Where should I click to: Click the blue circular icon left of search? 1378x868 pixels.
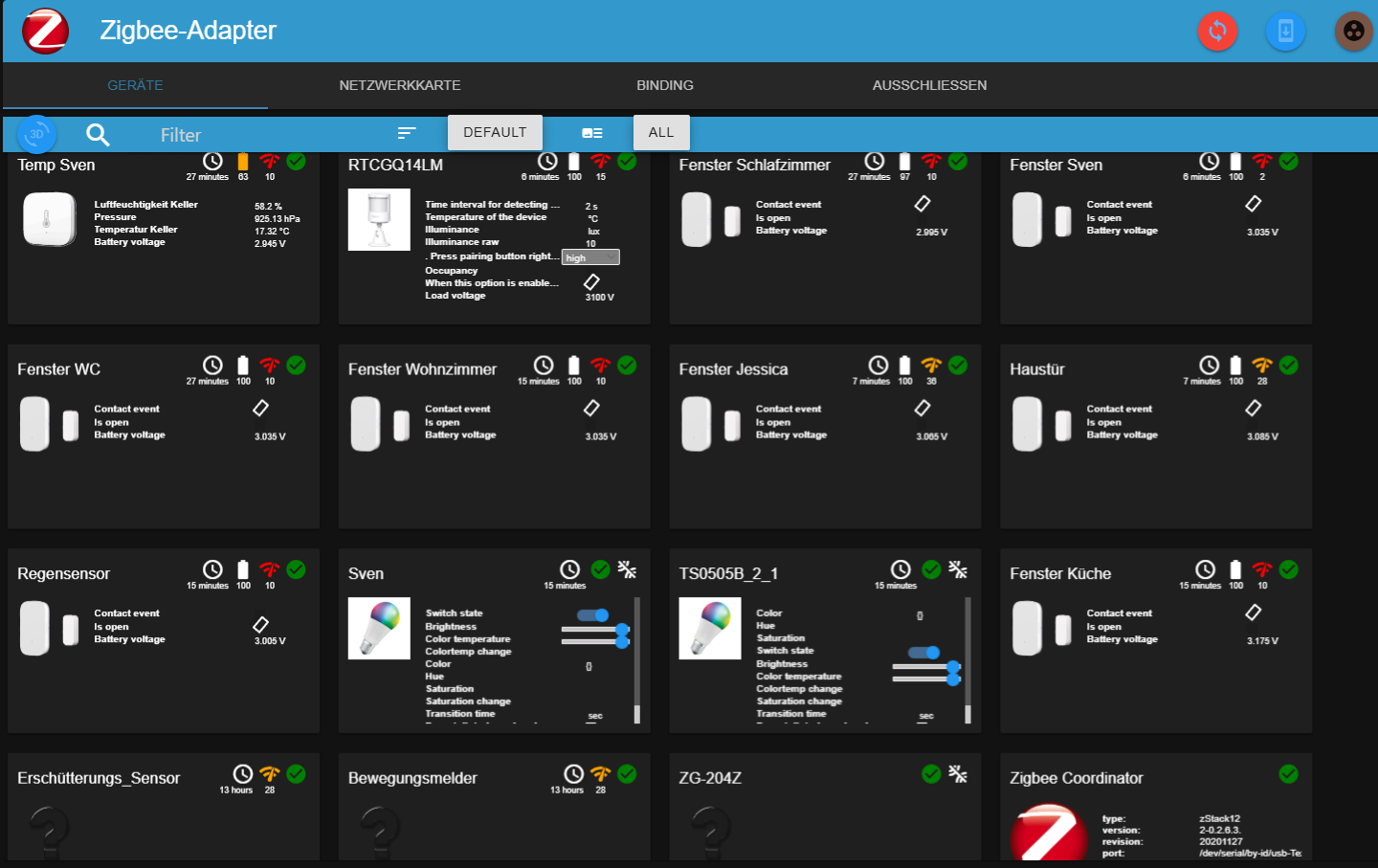[37, 135]
